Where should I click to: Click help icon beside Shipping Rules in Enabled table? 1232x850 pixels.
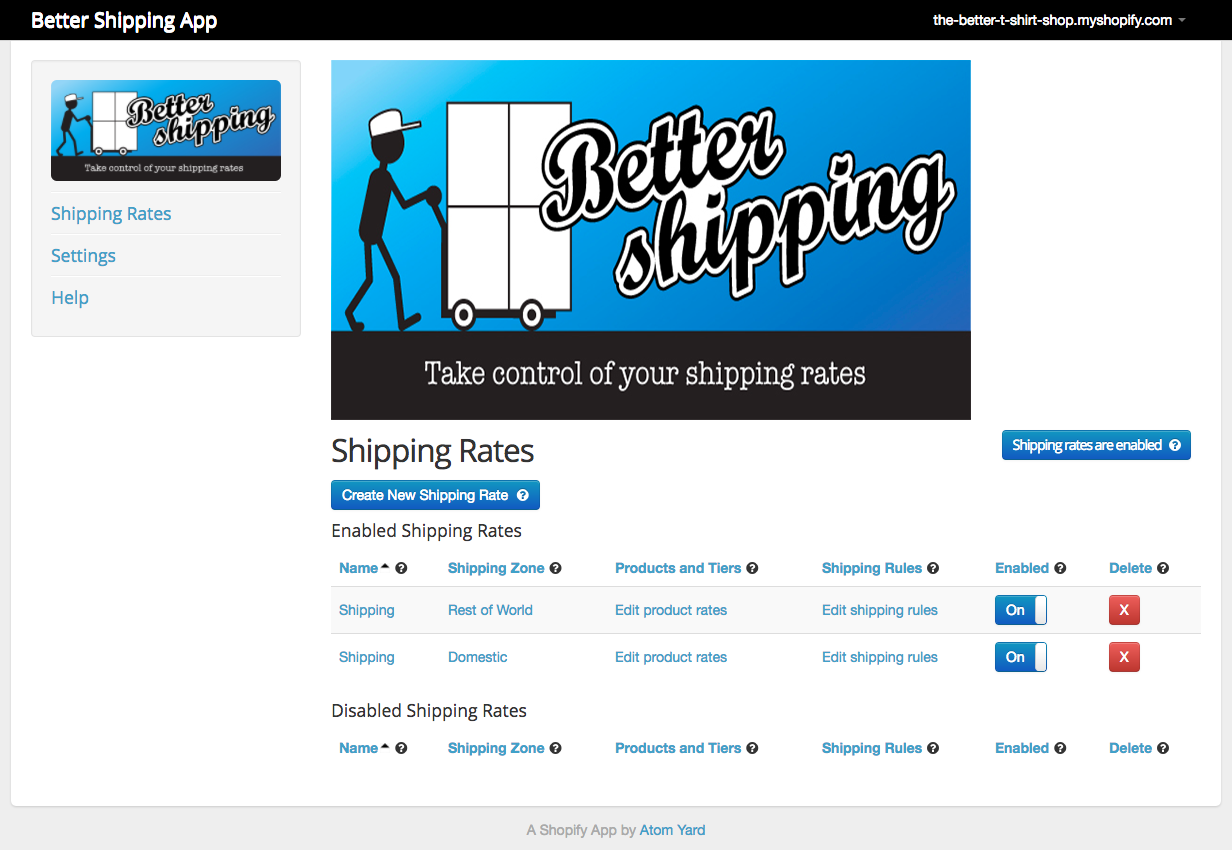pos(933,568)
